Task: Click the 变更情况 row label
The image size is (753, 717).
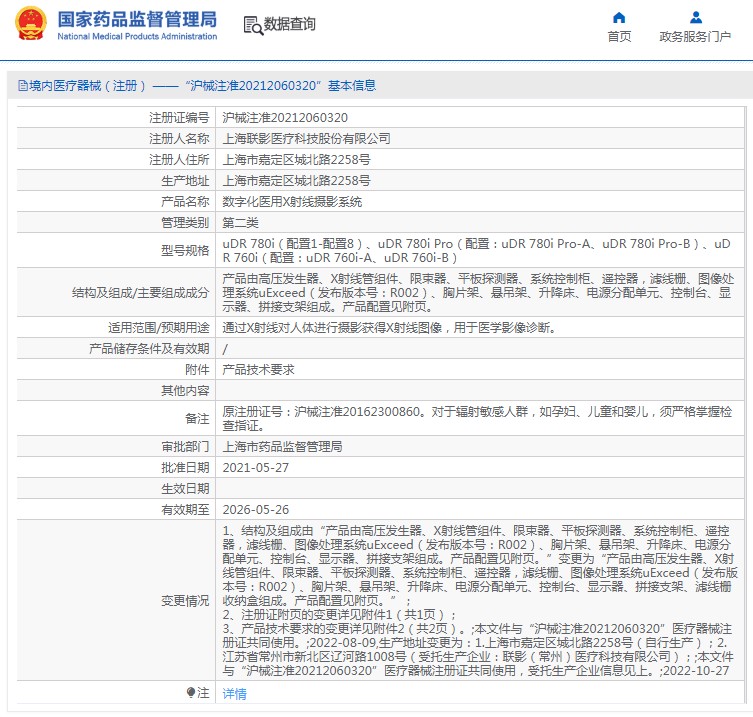Action: (185, 601)
